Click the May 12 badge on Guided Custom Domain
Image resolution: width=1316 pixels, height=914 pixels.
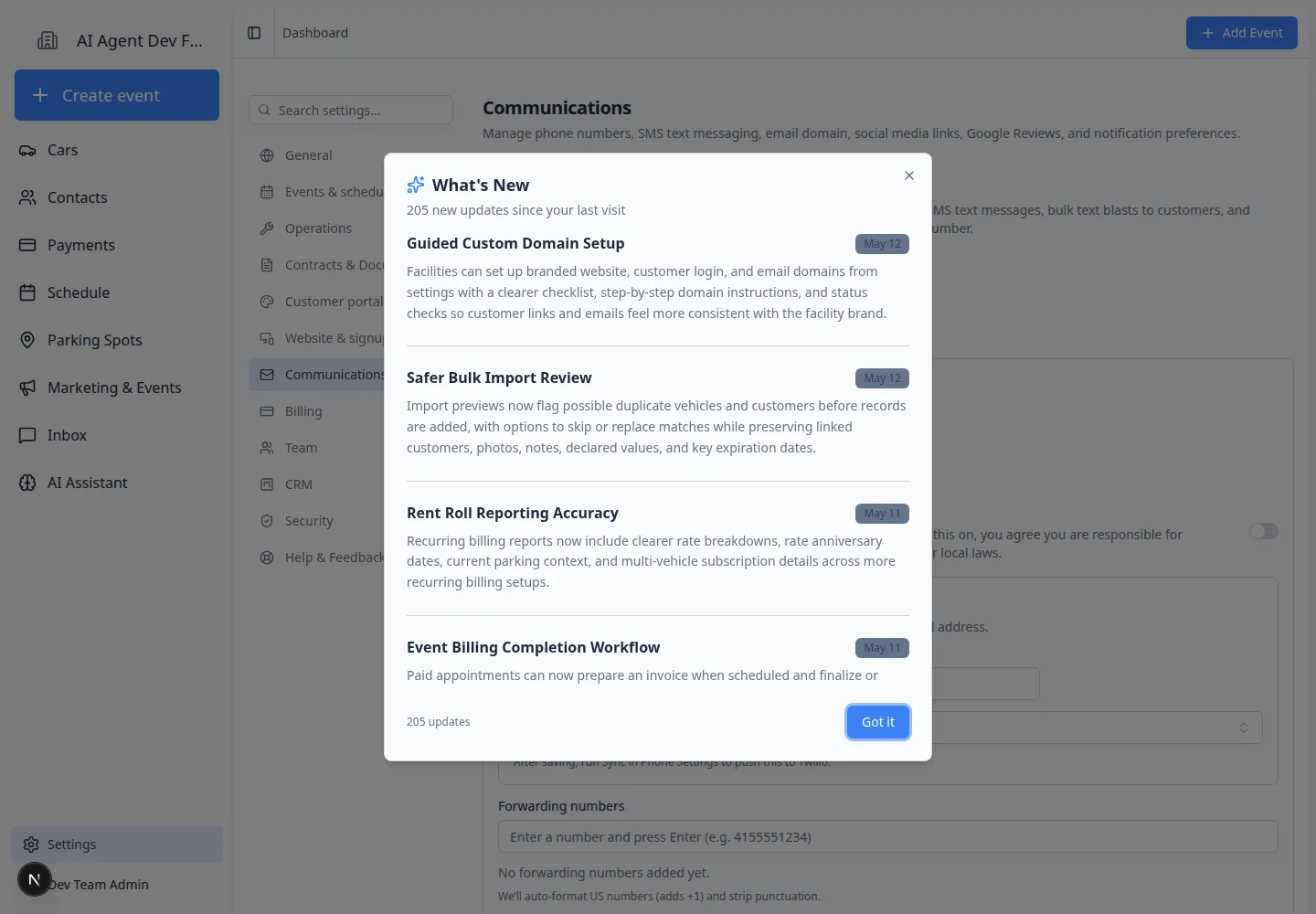click(882, 244)
